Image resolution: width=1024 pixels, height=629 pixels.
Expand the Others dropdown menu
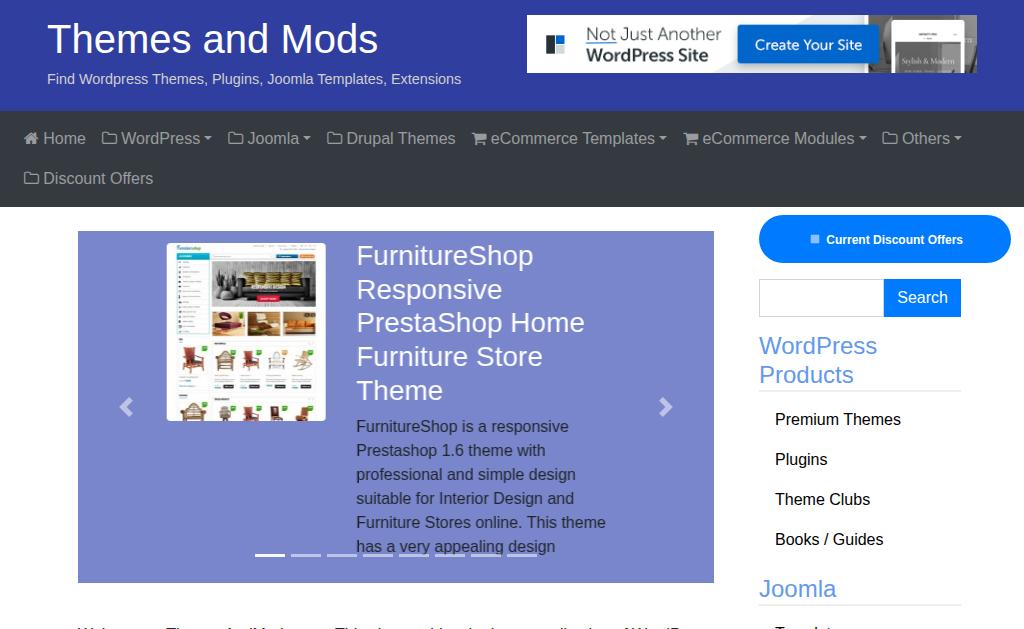pyautogui.click(x=922, y=138)
